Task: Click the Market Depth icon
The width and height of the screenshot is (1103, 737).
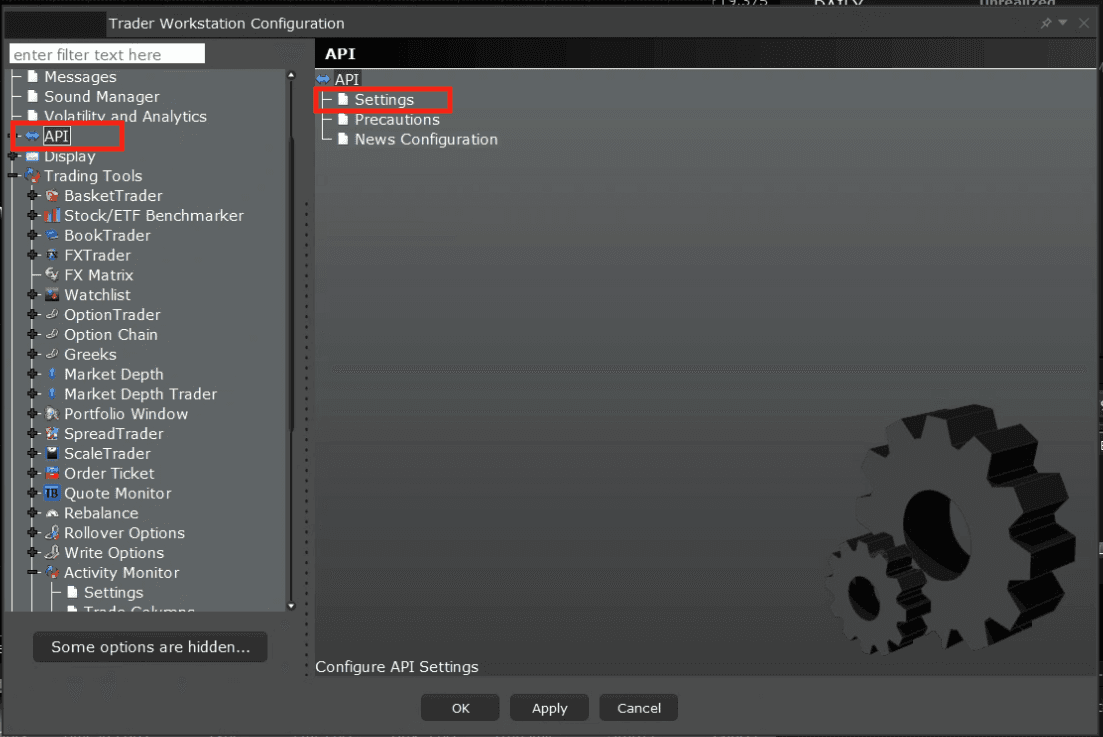Action: tap(52, 373)
